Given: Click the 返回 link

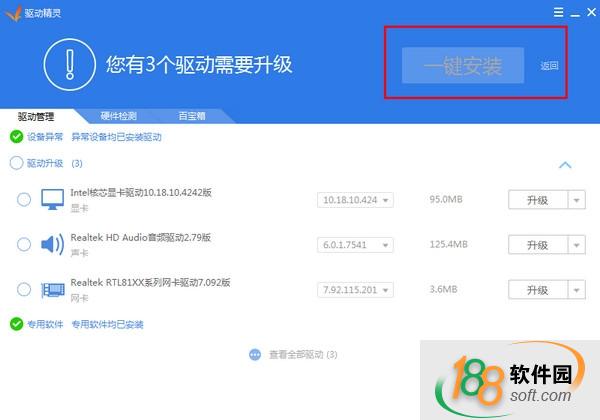Looking at the screenshot, I should [x=549, y=67].
